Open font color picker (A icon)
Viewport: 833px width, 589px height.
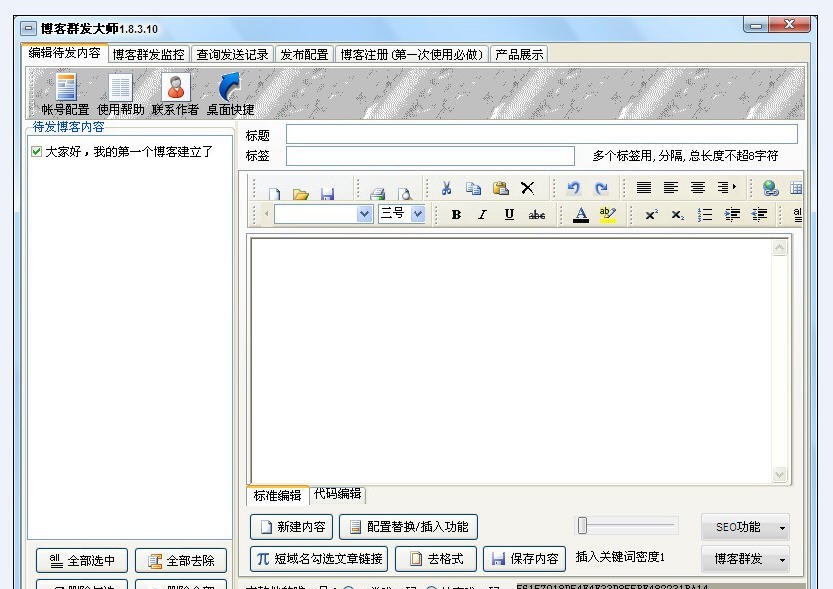[x=581, y=215]
